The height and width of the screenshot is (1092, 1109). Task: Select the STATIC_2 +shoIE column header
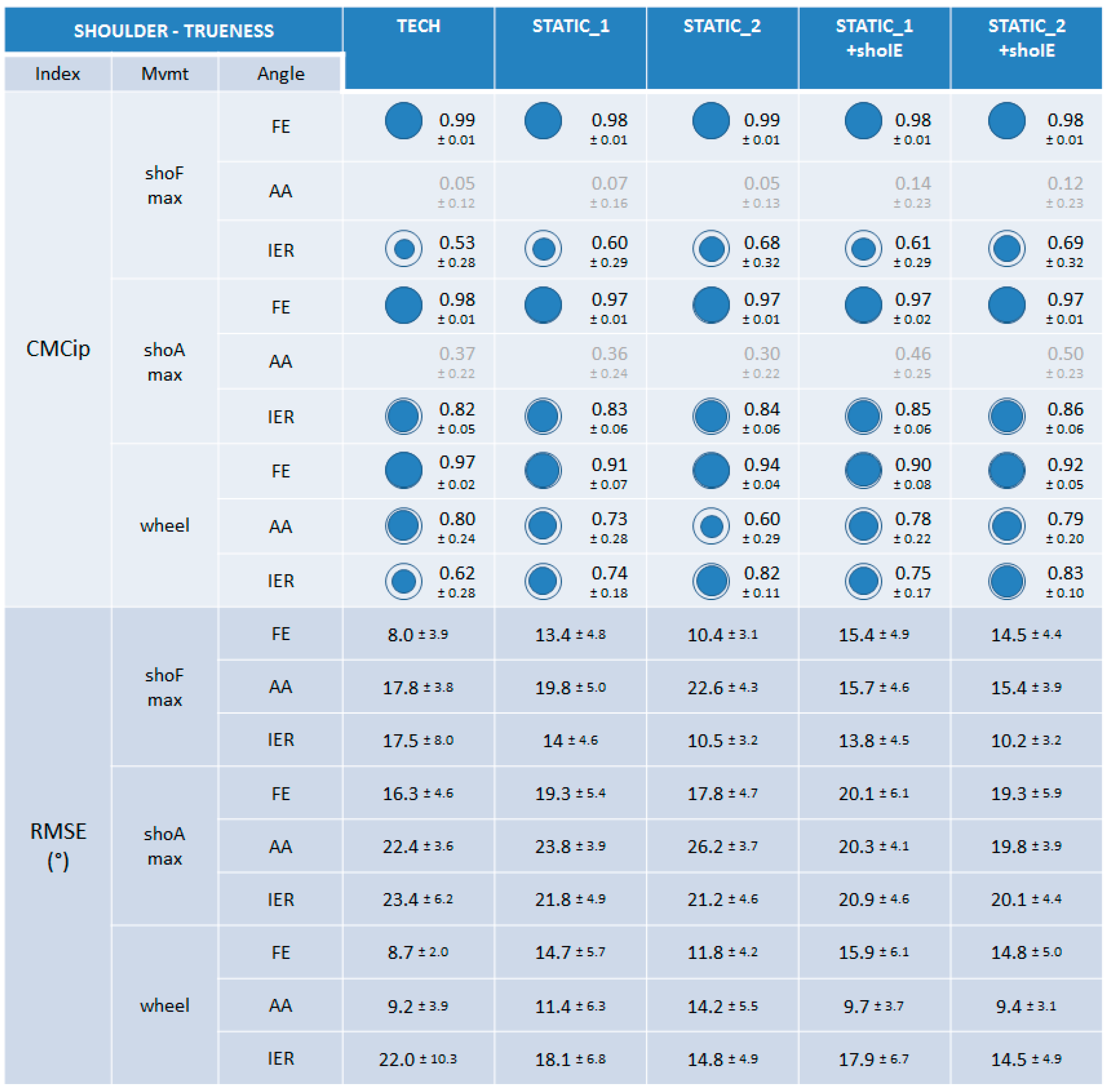coord(1026,38)
